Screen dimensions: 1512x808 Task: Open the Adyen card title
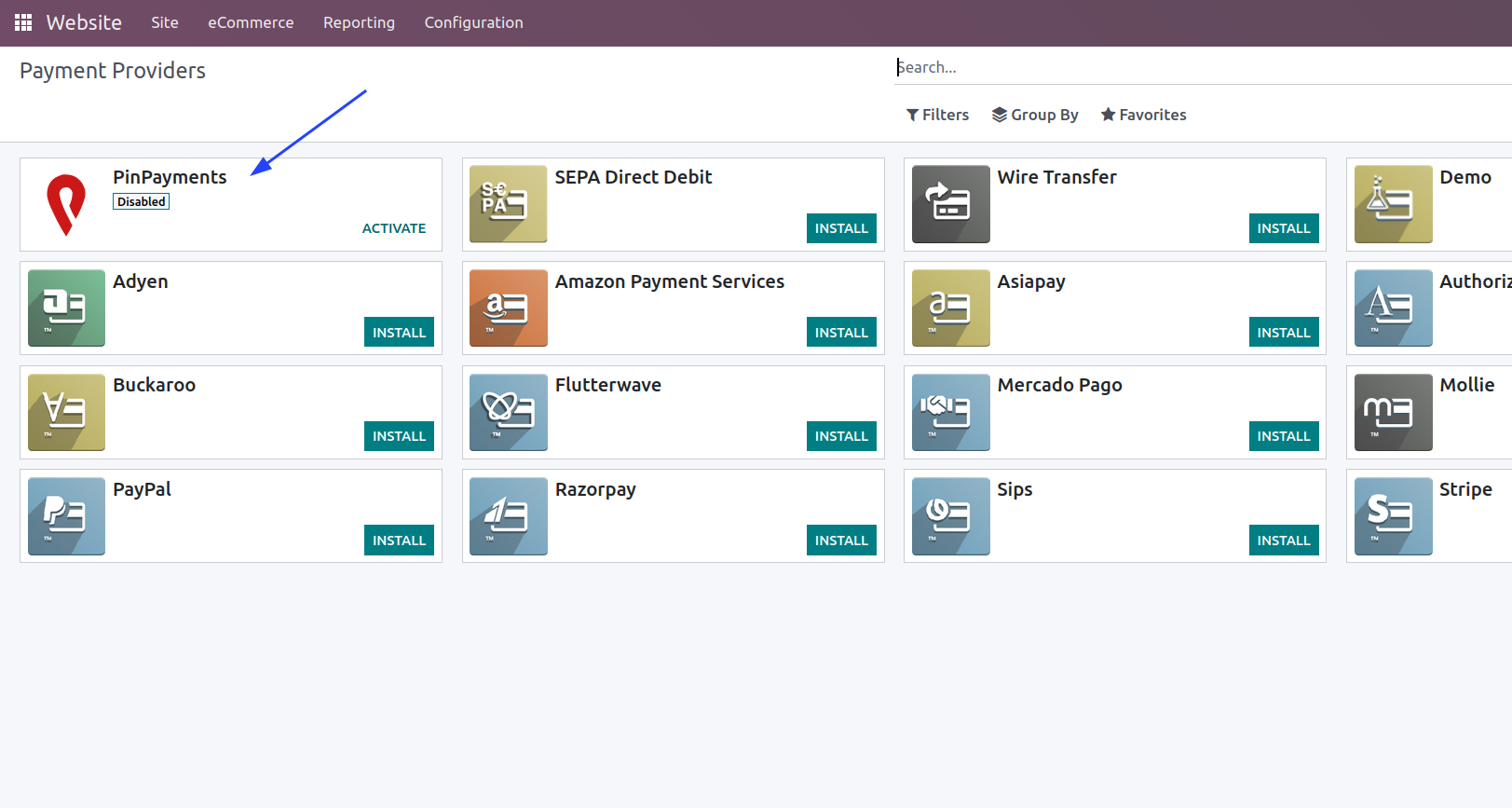(141, 281)
